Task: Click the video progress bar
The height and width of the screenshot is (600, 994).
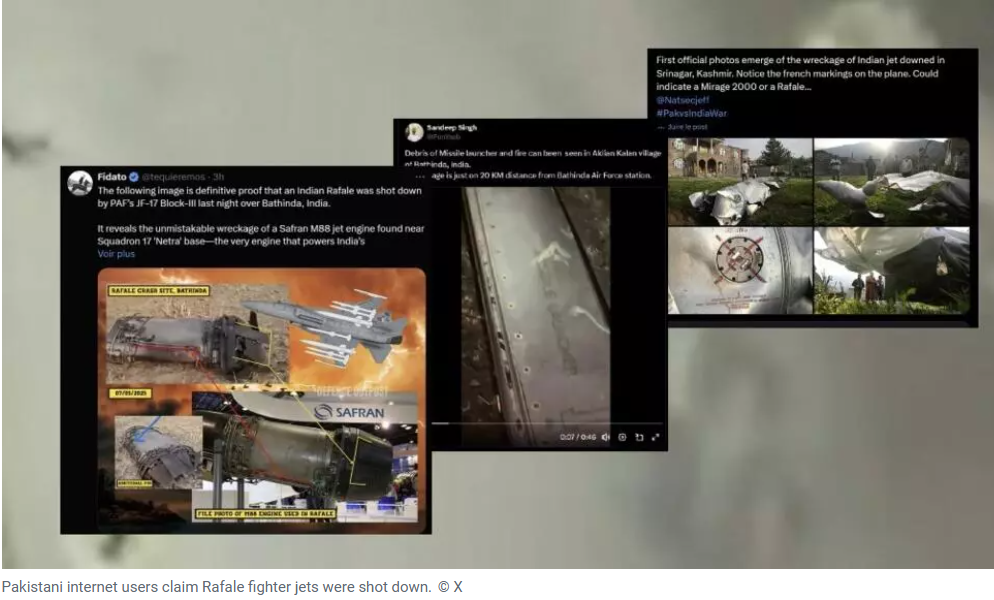Action: point(546,423)
